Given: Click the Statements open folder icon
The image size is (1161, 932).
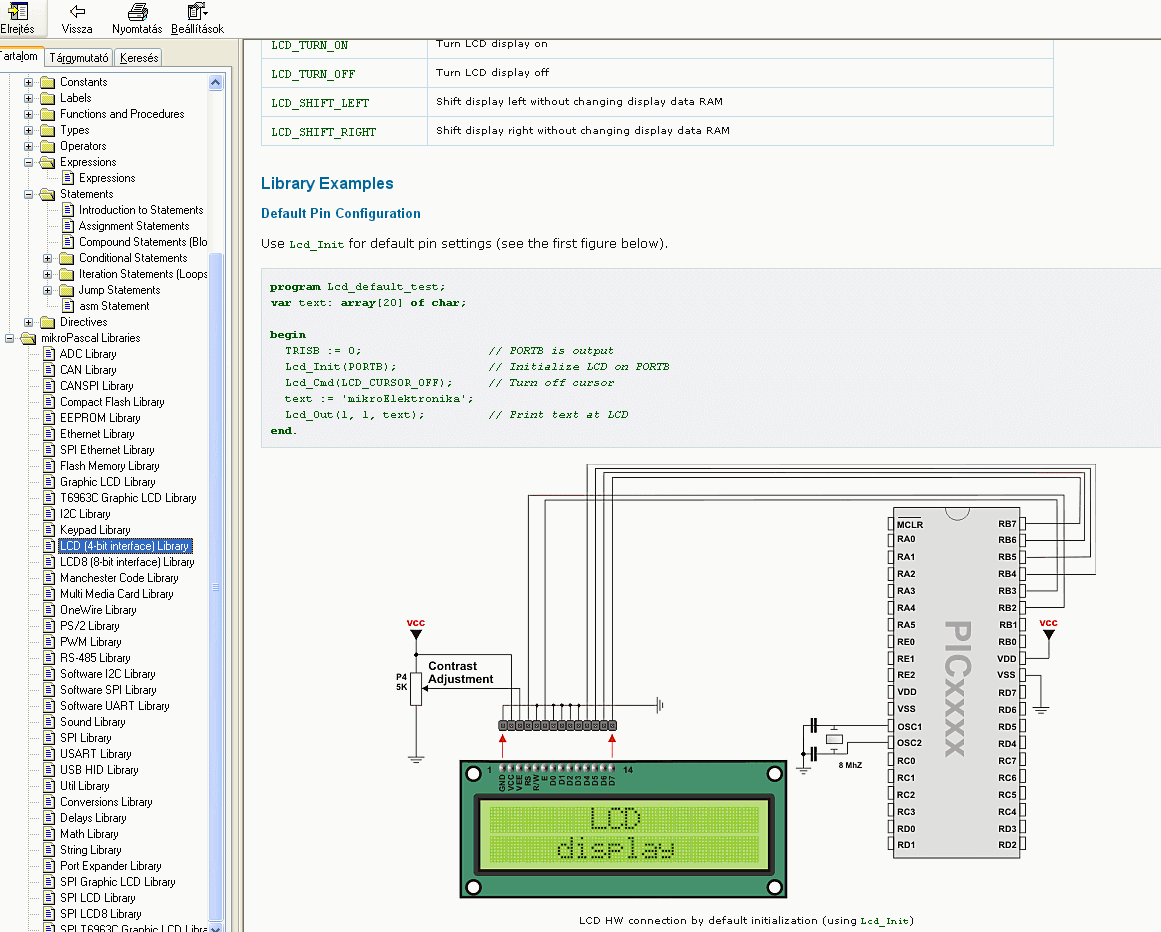Looking at the screenshot, I should [47, 194].
